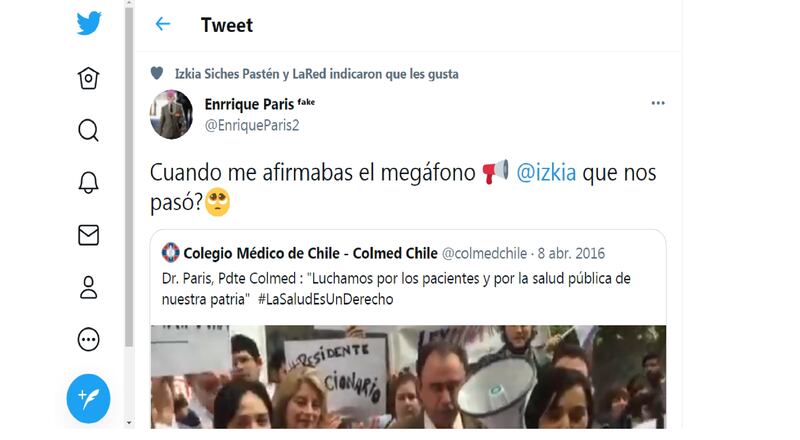Click the Colmed Chile logo avatar
The height and width of the screenshot is (440, 800).
point(170,253)
